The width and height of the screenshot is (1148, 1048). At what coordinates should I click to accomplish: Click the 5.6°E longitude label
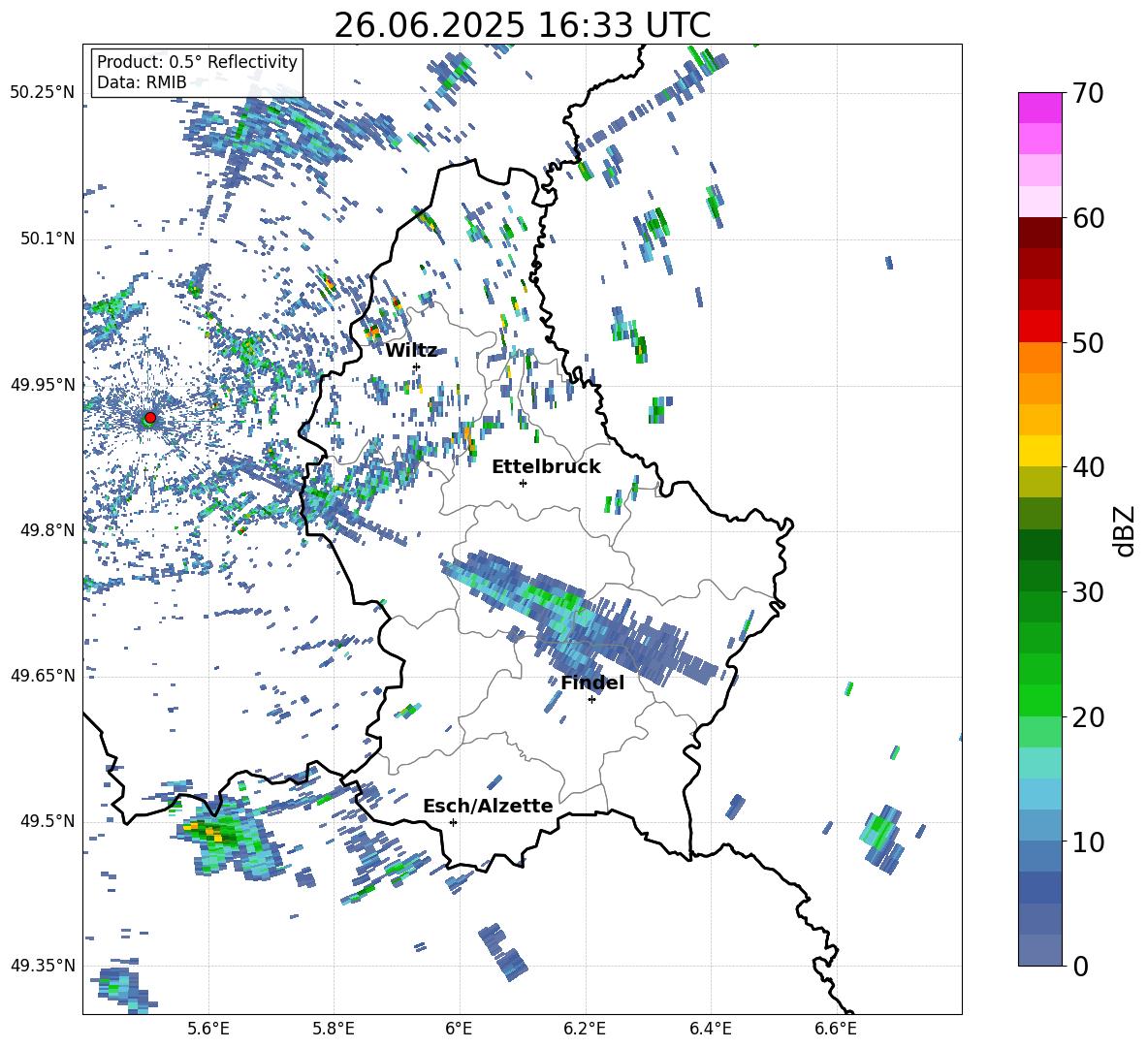click(x=207, y=1029)
